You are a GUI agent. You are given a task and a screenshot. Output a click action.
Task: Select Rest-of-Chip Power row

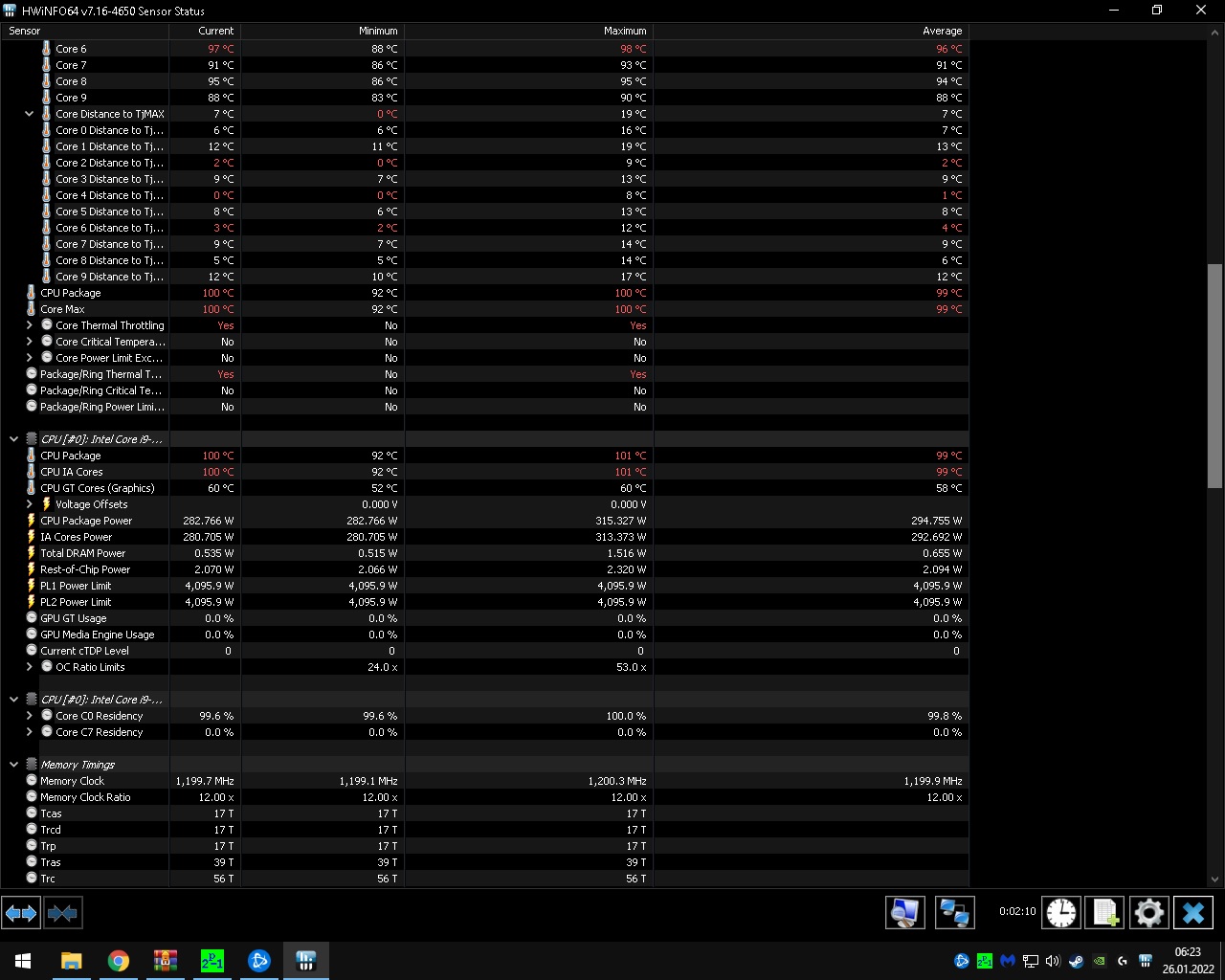(x=484, y=569)
